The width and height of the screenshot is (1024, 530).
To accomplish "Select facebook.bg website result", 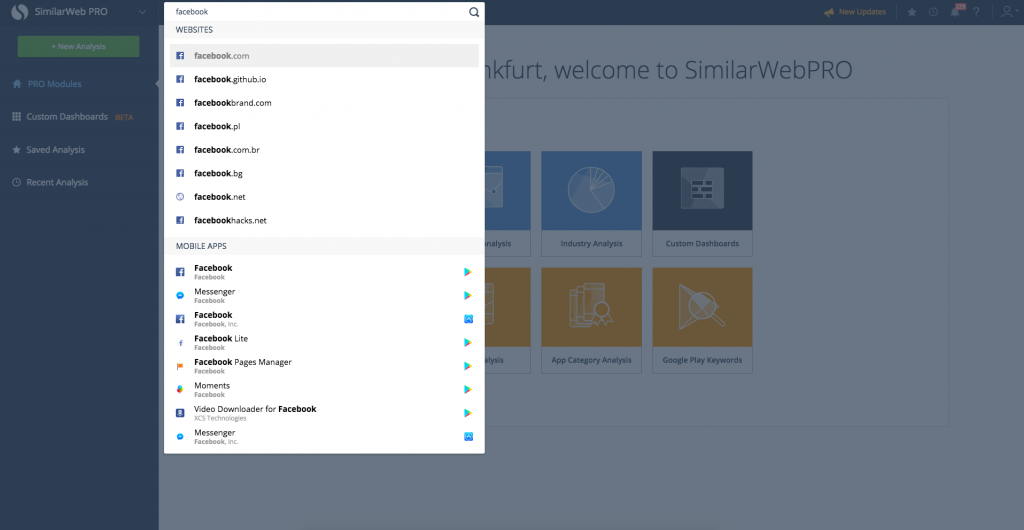I will click(x=324, y=173).
